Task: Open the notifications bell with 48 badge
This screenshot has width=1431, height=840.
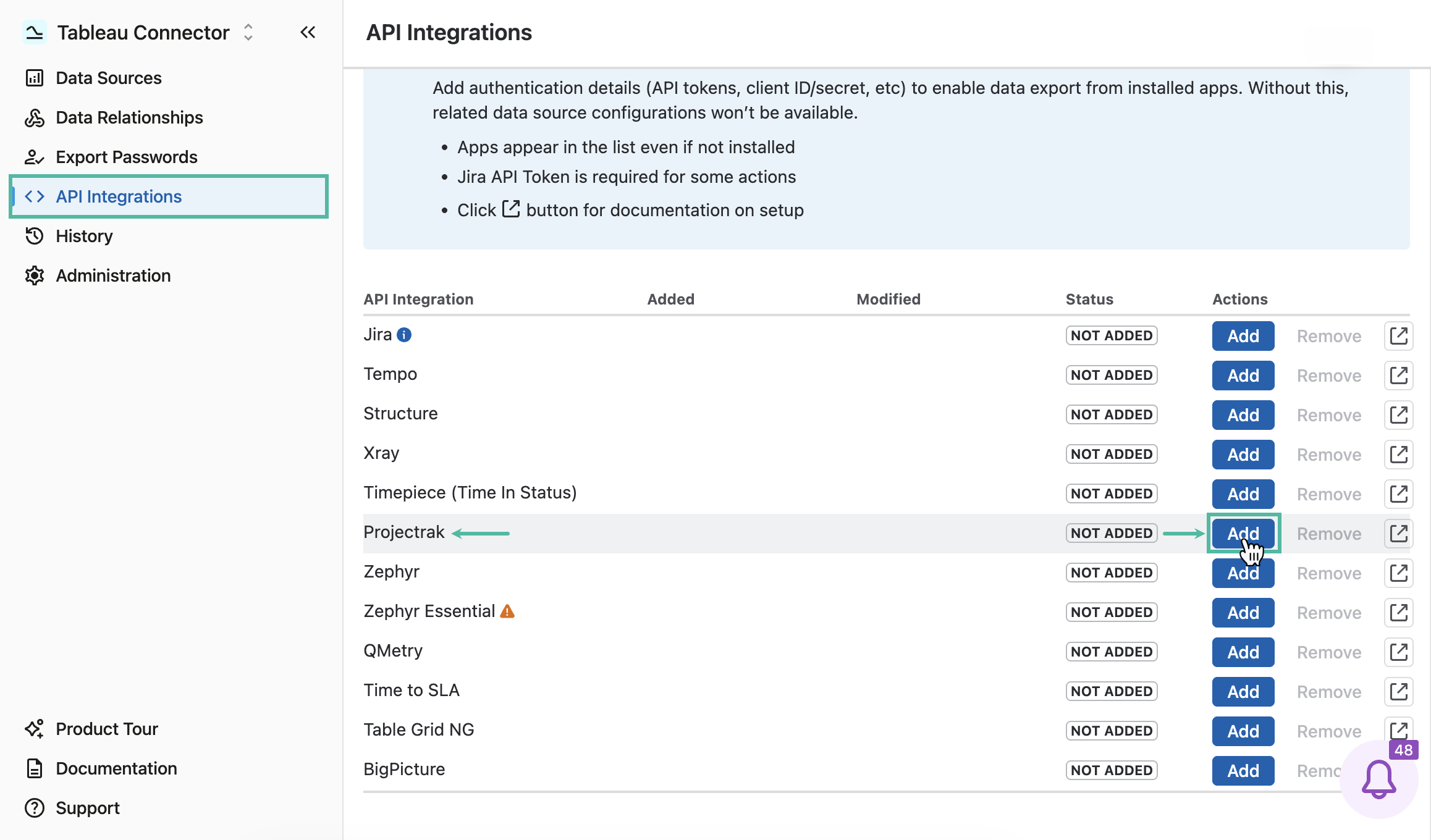Action: tap(1379, 779)
